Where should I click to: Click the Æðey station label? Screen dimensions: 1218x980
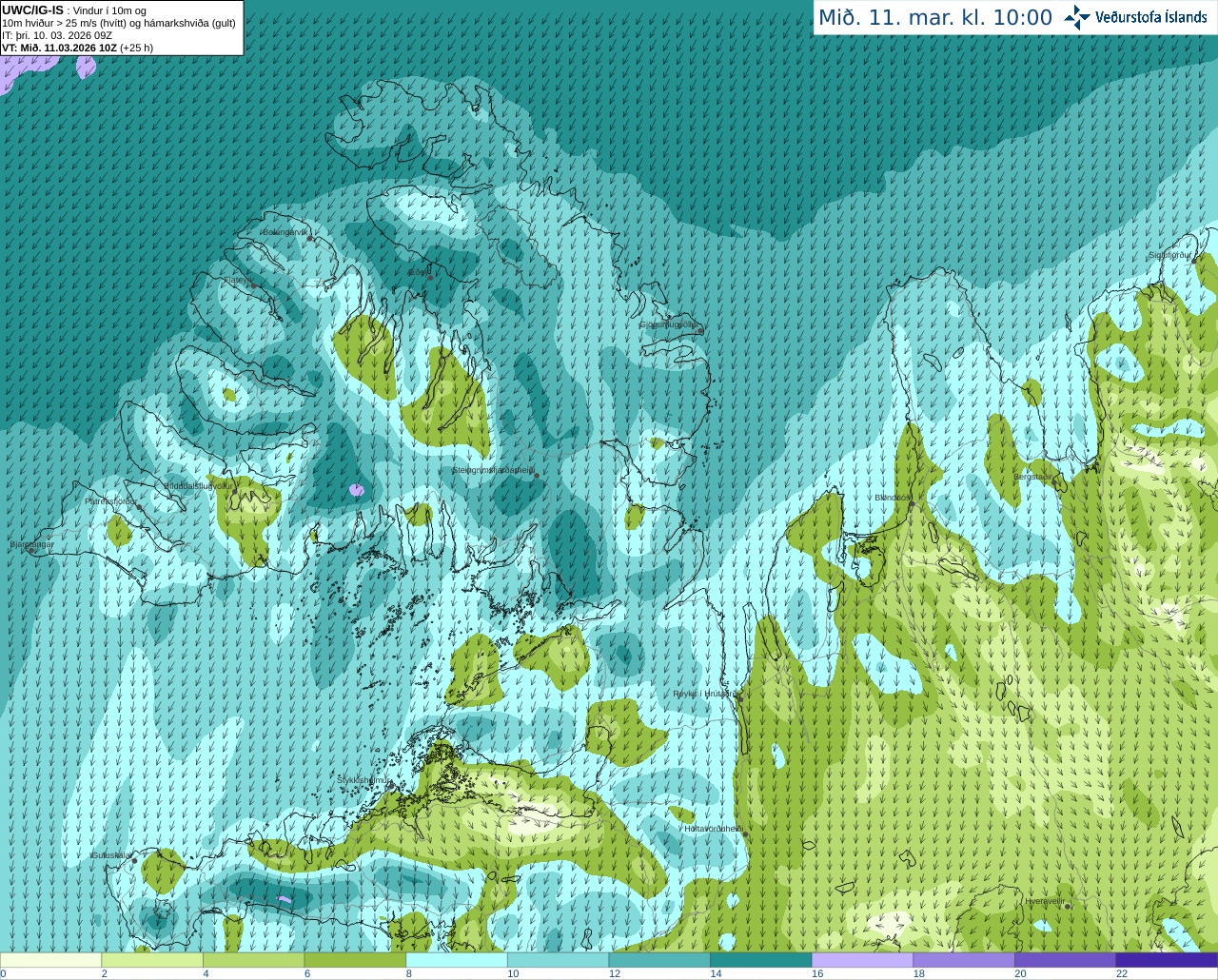pyautogui.click(x=419, y=272)
